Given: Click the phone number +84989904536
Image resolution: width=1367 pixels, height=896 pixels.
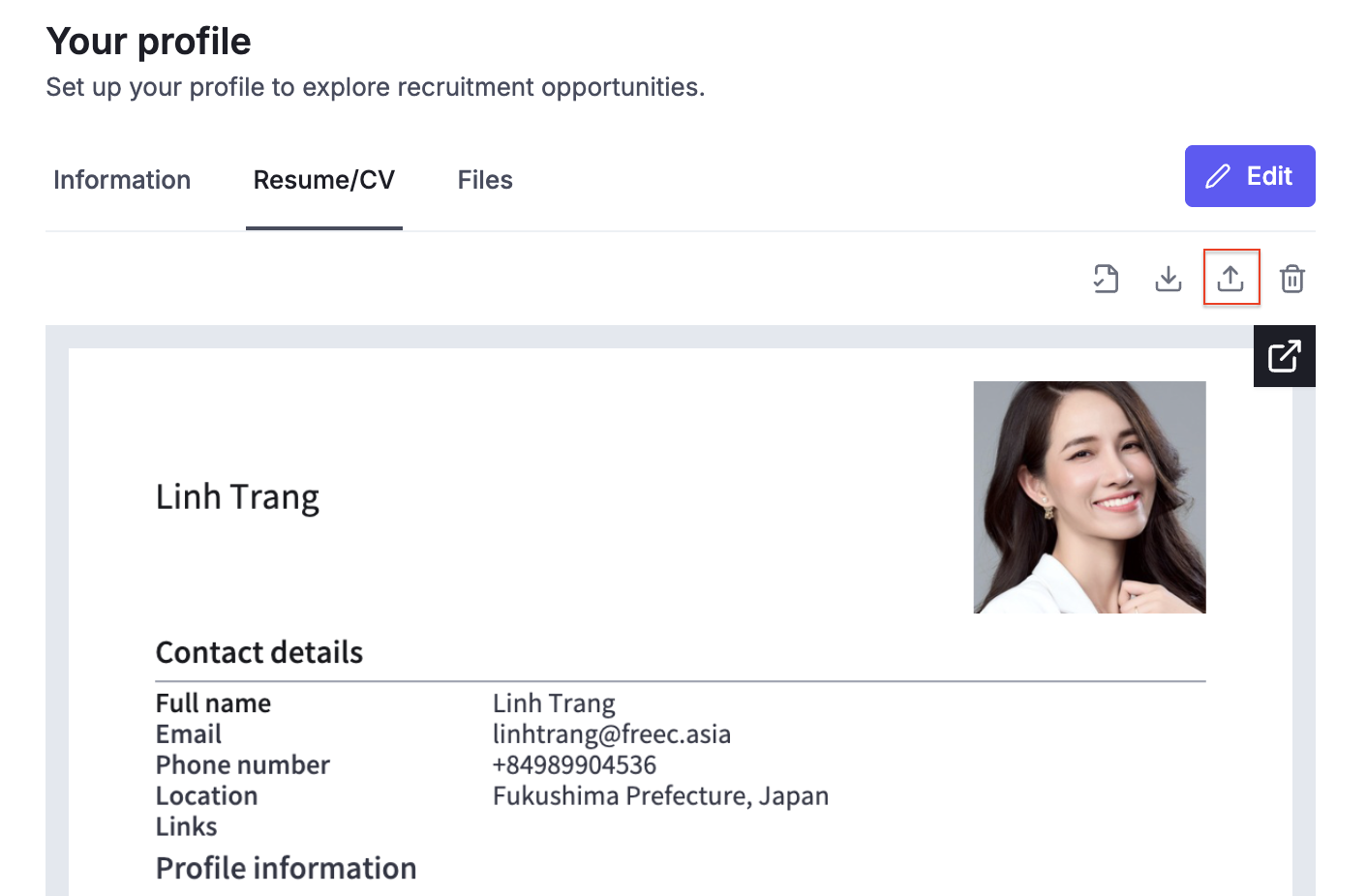Looking at the screenshot, I should (x=574, y=765).
